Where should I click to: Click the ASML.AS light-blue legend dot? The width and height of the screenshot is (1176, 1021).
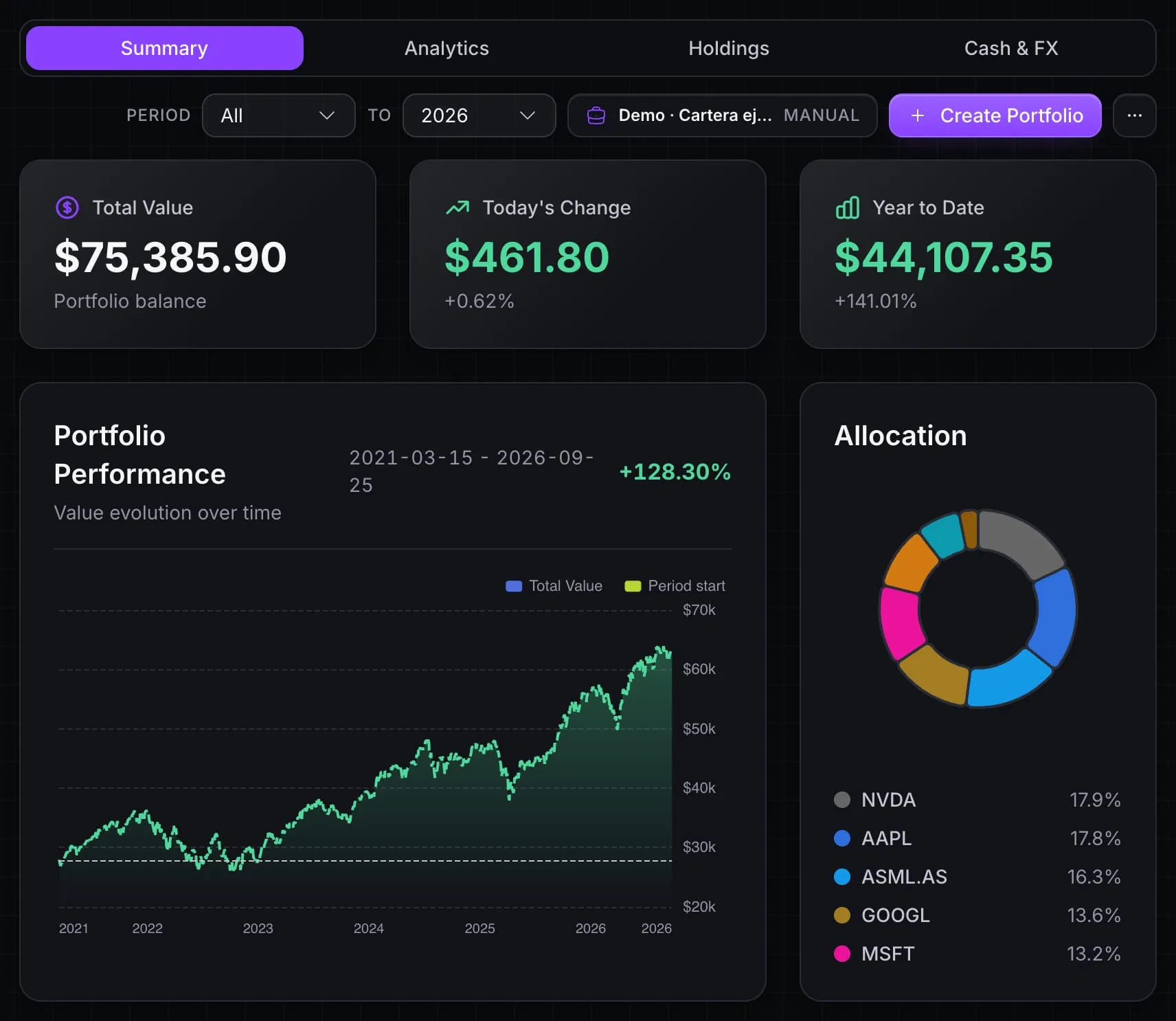tap(842, 877)
